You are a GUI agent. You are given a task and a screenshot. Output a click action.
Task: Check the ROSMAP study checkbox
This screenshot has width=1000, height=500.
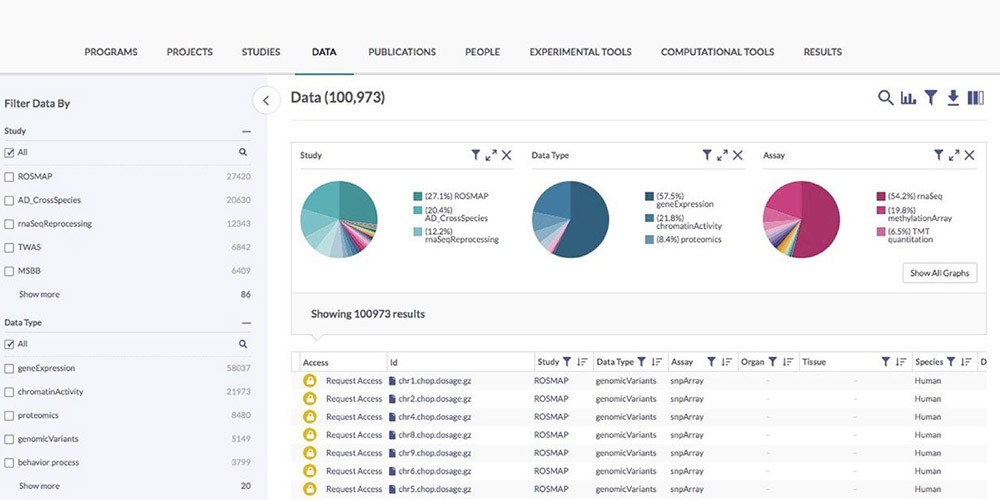pos(9,177)
